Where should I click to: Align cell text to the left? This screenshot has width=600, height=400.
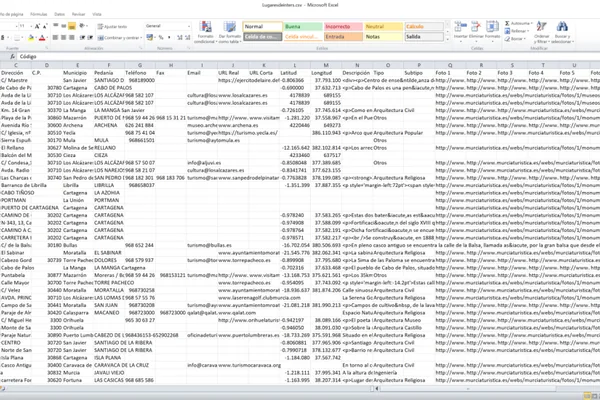[x=55, y=38]
